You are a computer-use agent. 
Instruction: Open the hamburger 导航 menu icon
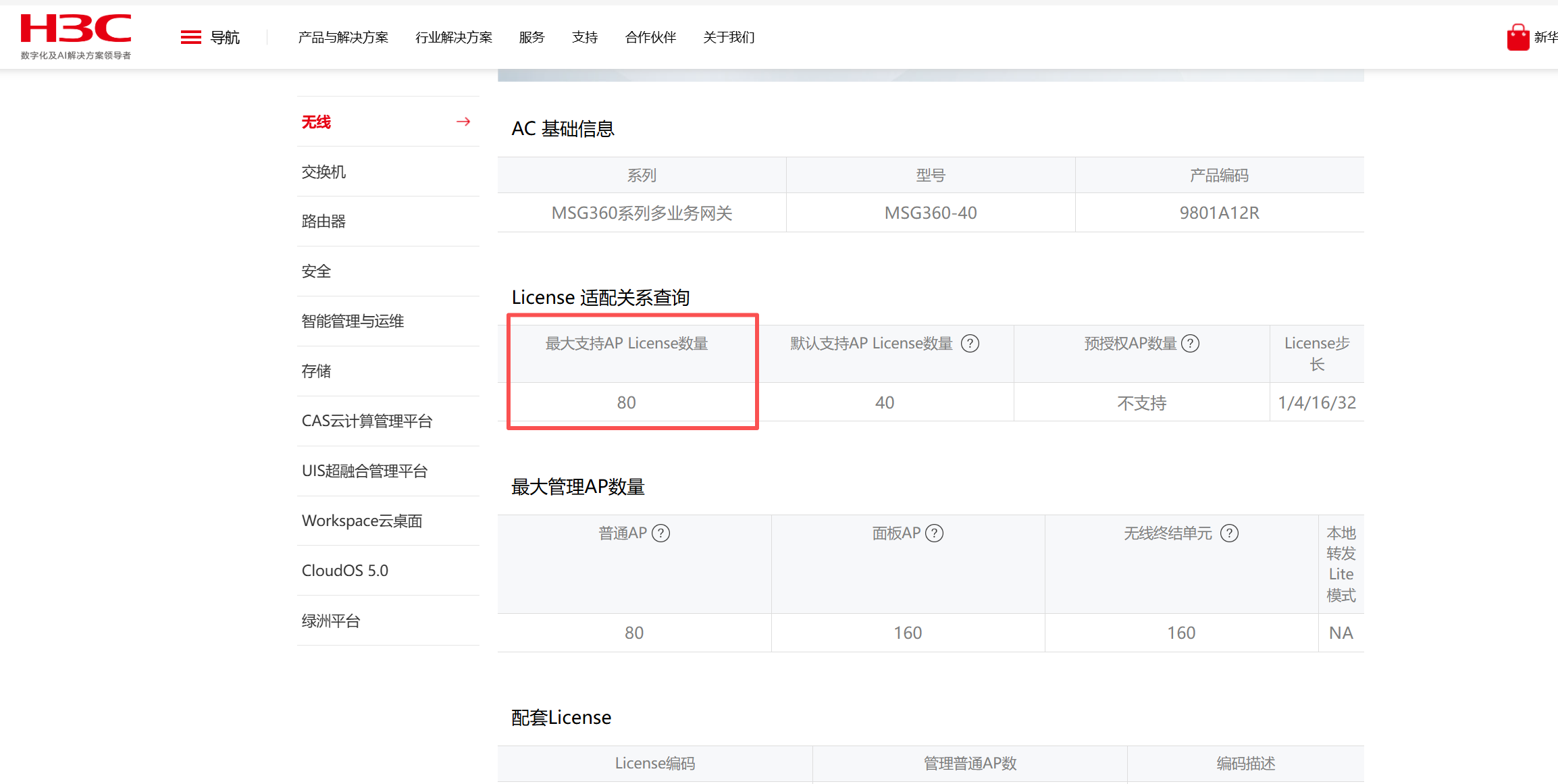click(x=191, y=38)
